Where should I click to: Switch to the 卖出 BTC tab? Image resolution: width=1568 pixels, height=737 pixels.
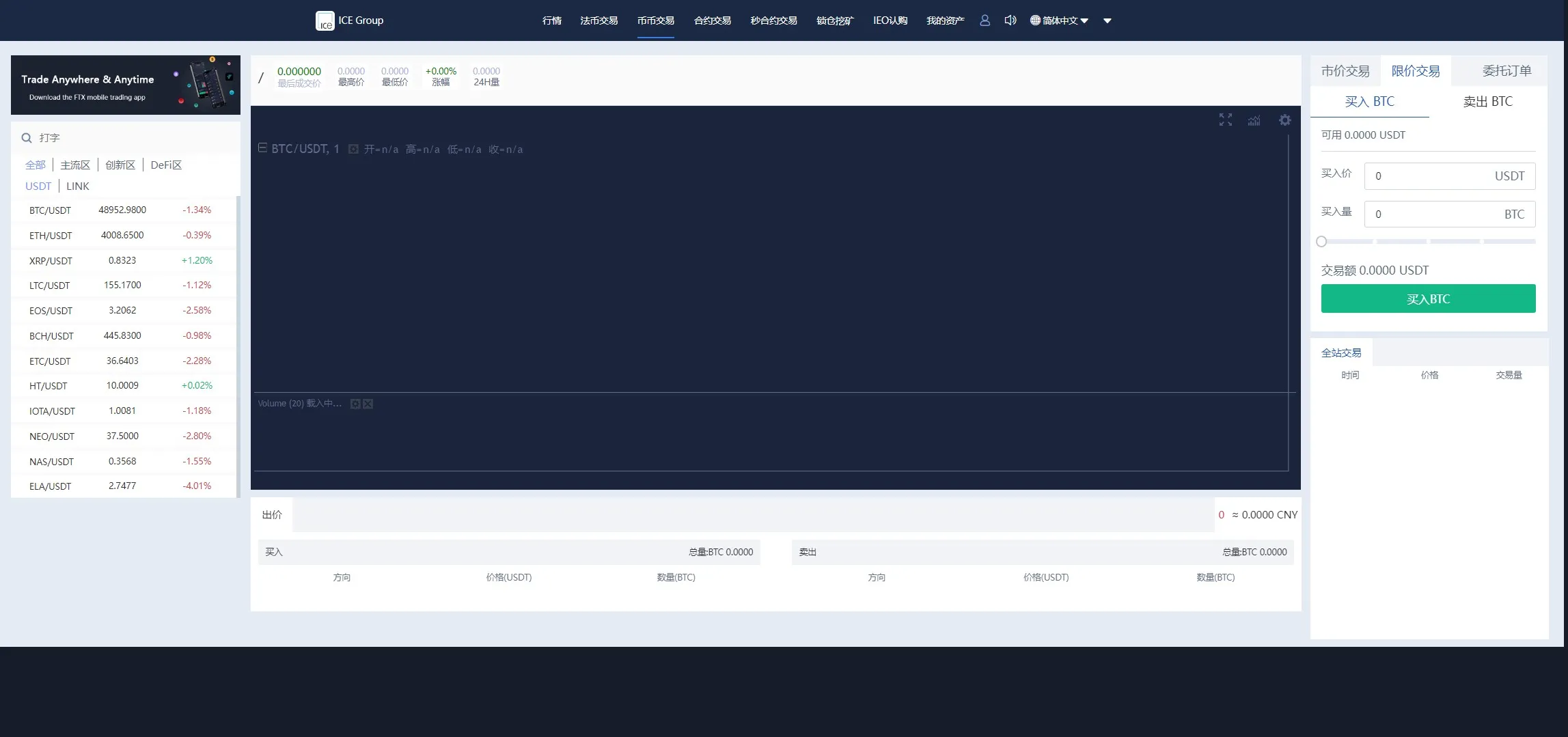pos(1487,102)
